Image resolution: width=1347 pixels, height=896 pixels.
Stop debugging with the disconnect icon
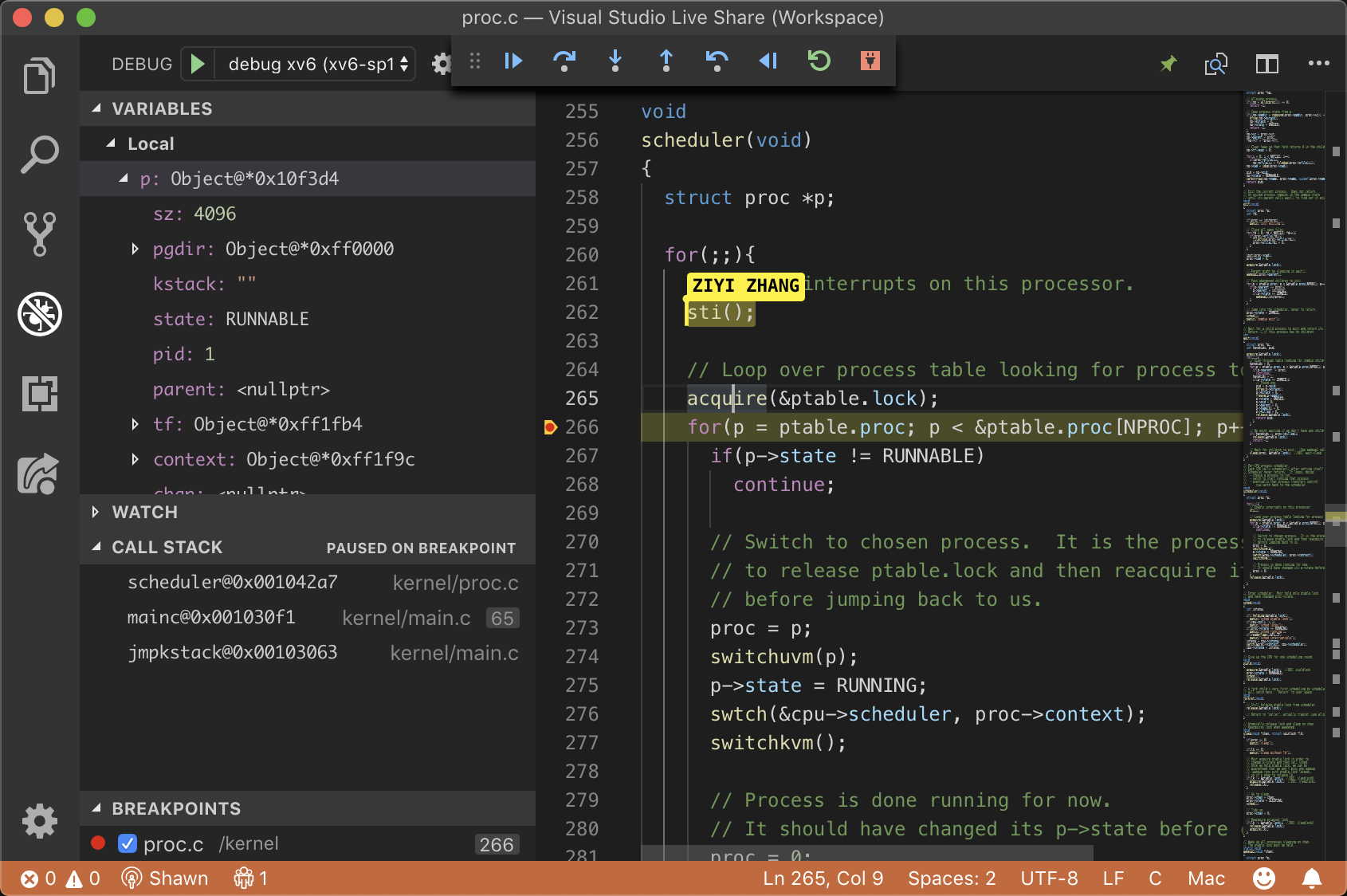pyautogui.click(x=870, y=61)
